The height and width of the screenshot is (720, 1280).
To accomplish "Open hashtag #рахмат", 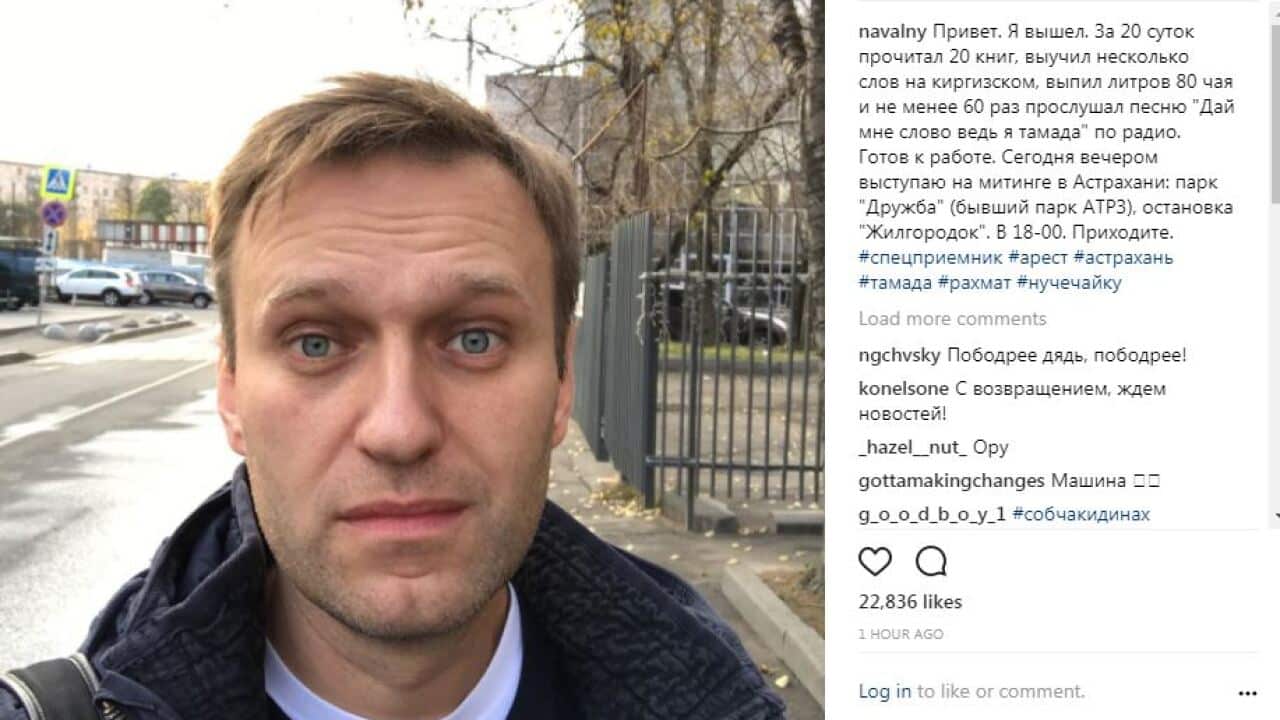I will 974,283.
